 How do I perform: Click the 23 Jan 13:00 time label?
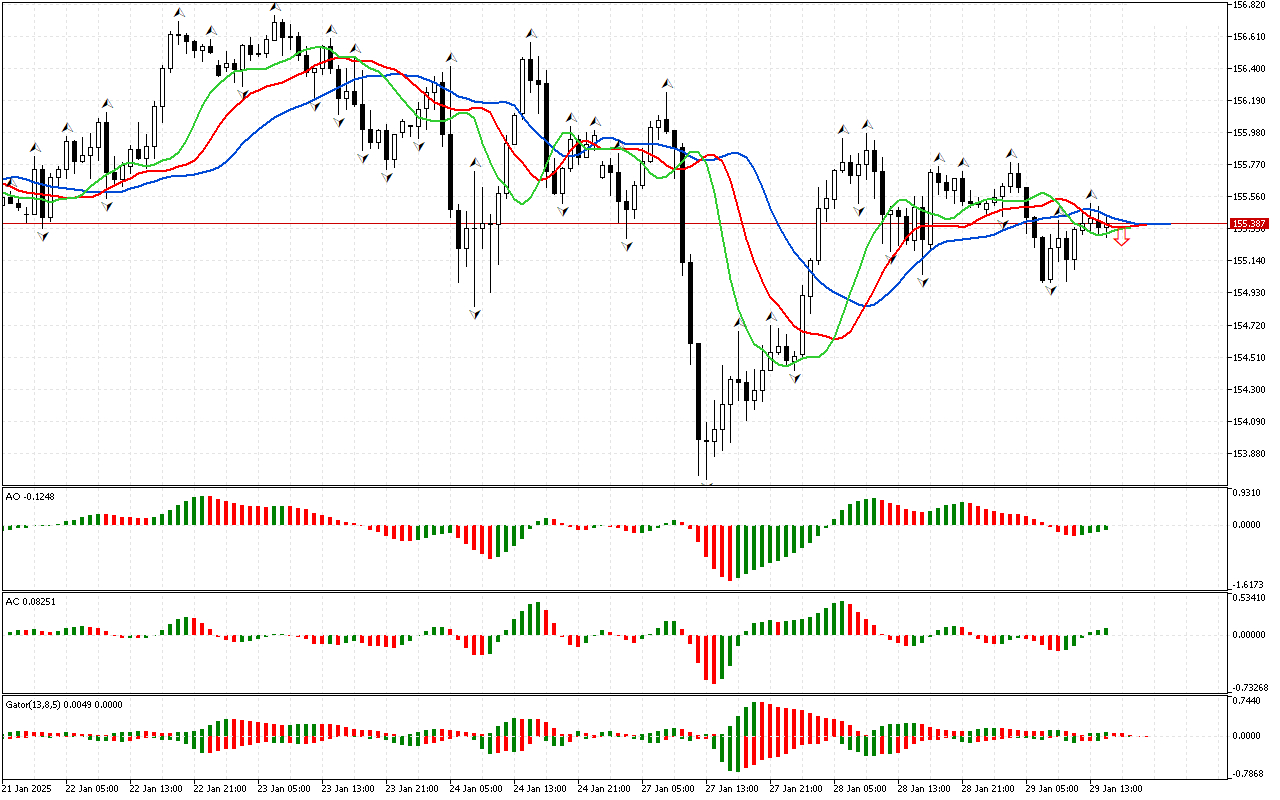click(348, 788)
